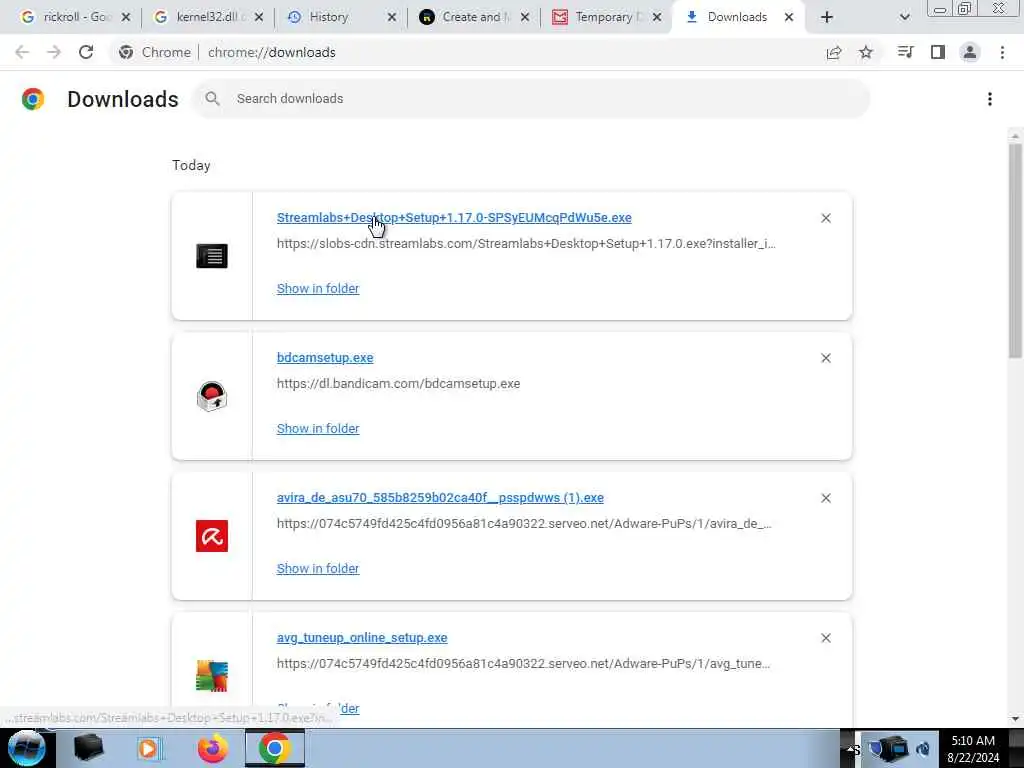Share this page icon

click(x=834, y=52)
